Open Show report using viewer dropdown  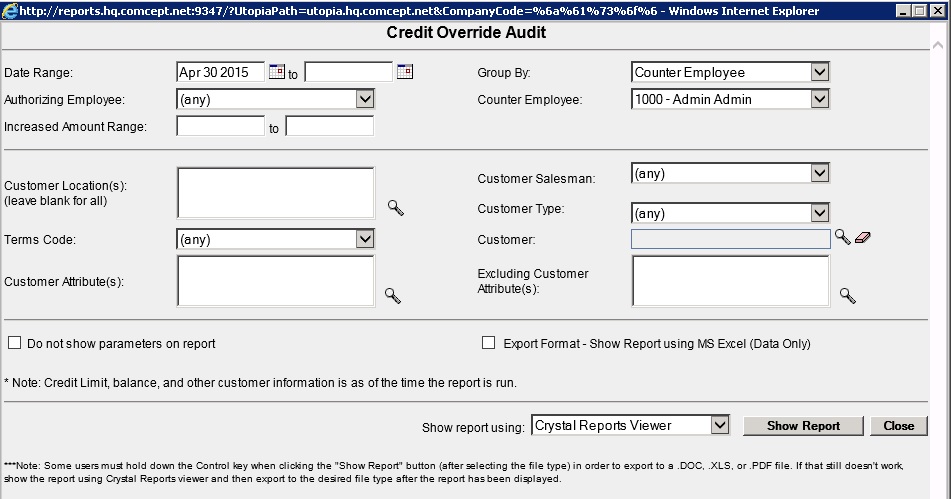(x=719, y=425)
